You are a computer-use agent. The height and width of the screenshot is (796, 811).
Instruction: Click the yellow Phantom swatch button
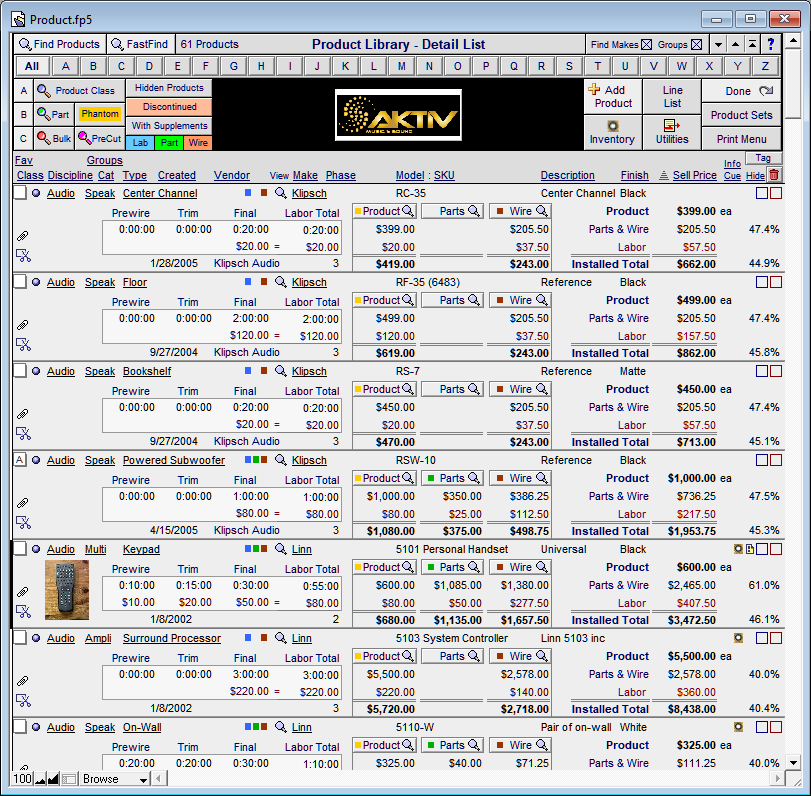coord(100,114)
